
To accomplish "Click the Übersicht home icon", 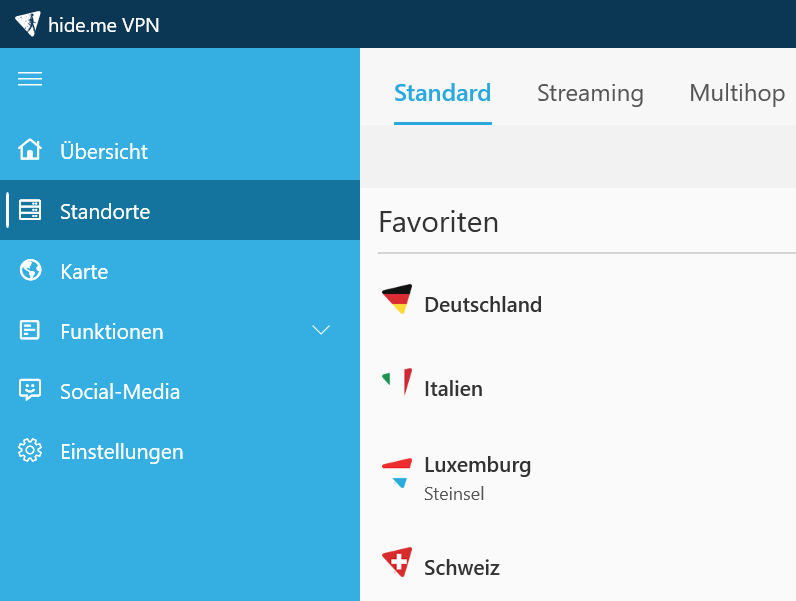I will (x=30, y=150).
